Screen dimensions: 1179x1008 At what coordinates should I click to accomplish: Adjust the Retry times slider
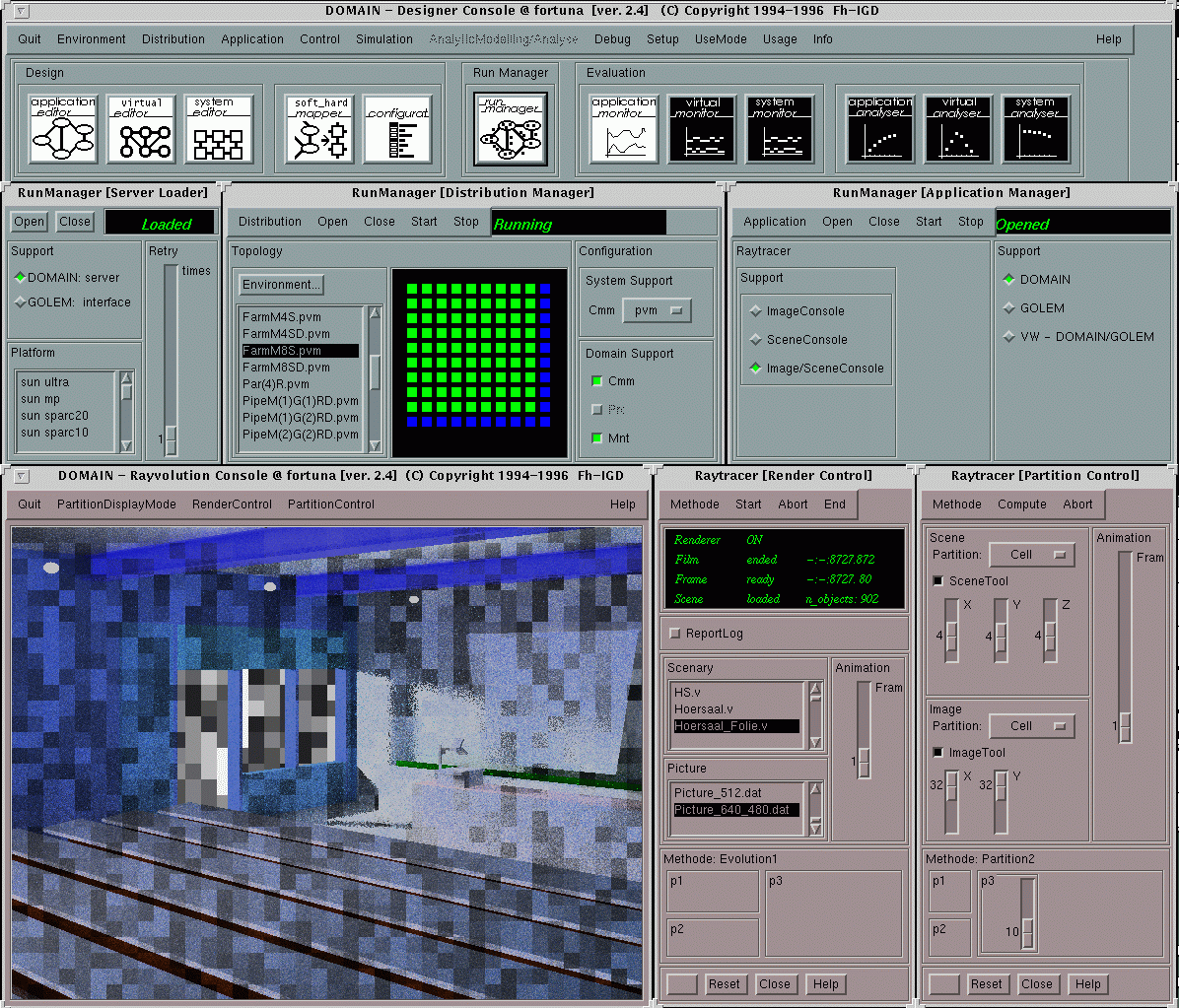point(171,437)
